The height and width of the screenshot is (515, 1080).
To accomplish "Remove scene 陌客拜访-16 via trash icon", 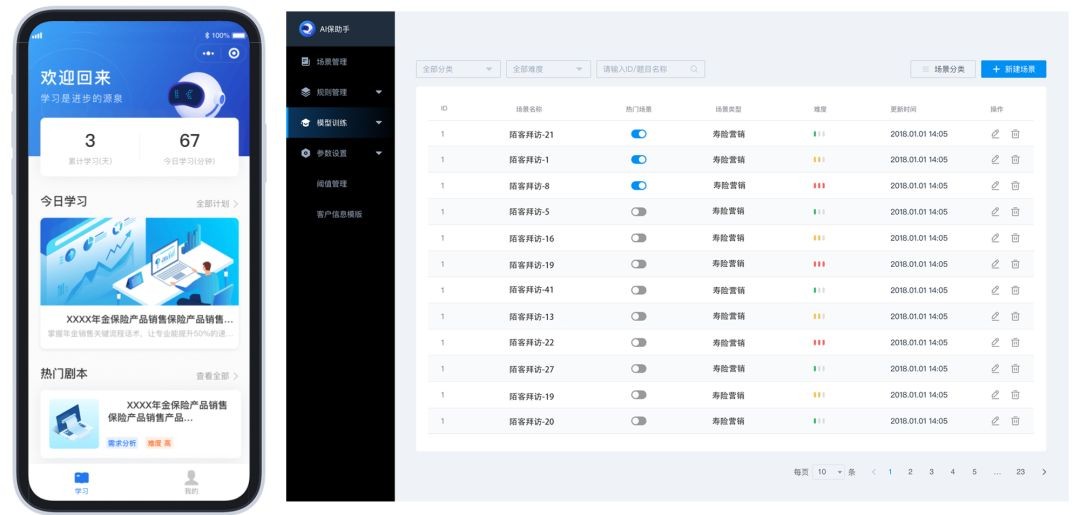I will pos(1015,238).
